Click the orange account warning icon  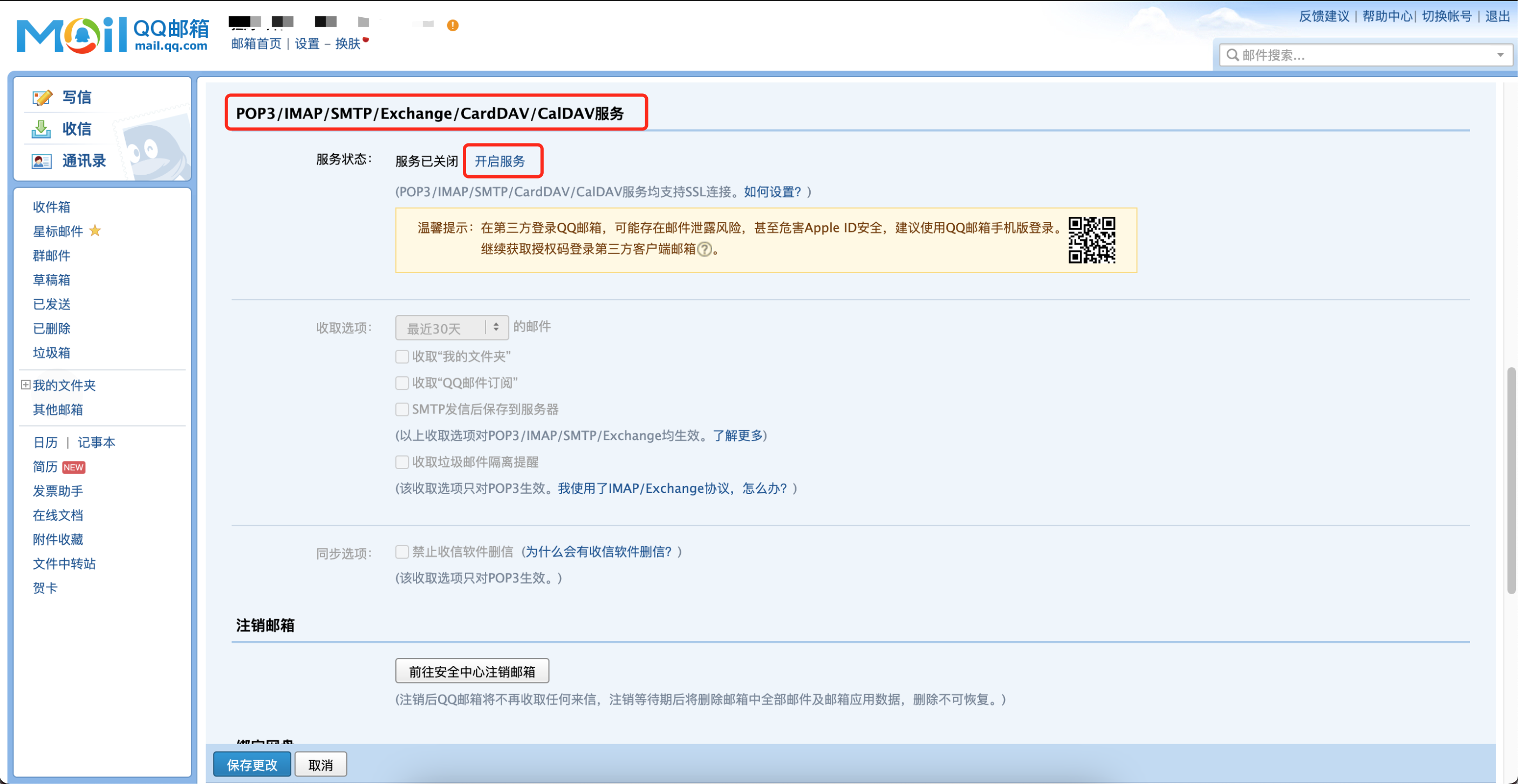point(453,25)
